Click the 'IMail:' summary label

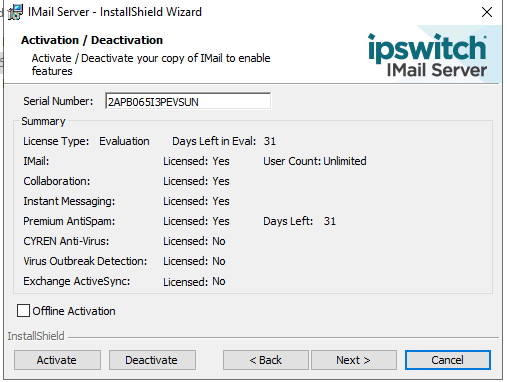pos(36,161)
